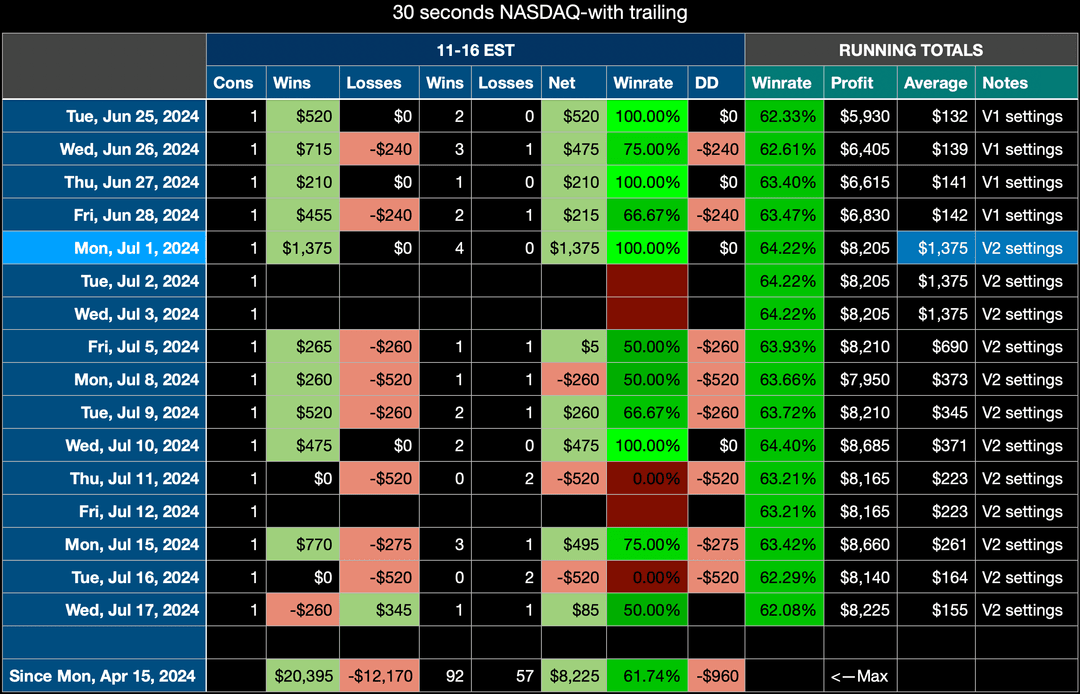Viewport: 1080px width, 694px height.
Task: Click the "Notes" column header
Action: pyautogui.click(x=1026, y=83)
